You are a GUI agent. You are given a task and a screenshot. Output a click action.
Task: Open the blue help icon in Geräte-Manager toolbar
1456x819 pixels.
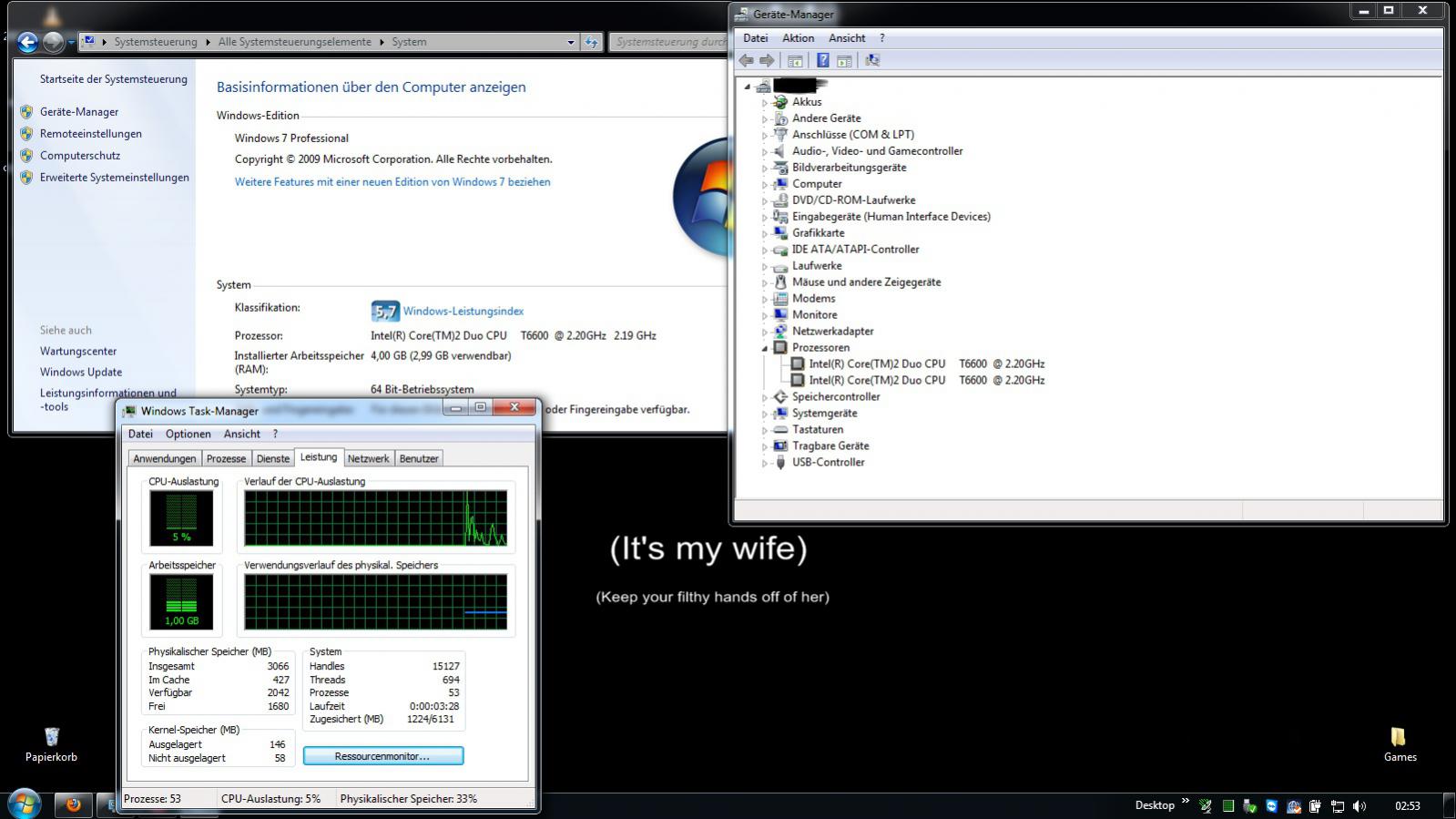pos(822,60)
